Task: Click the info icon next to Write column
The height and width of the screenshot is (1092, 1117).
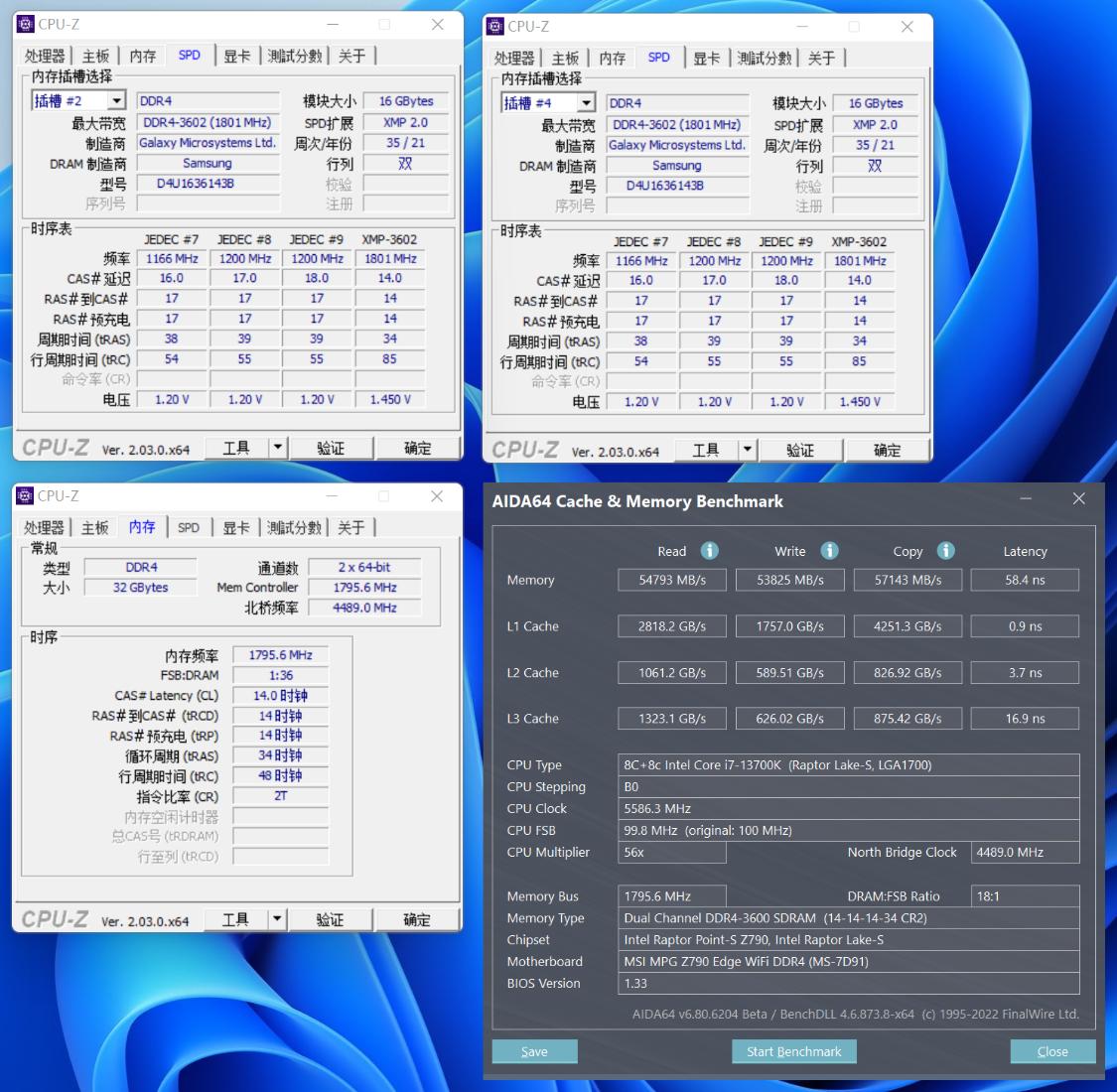Action: [x=829, y=551]
